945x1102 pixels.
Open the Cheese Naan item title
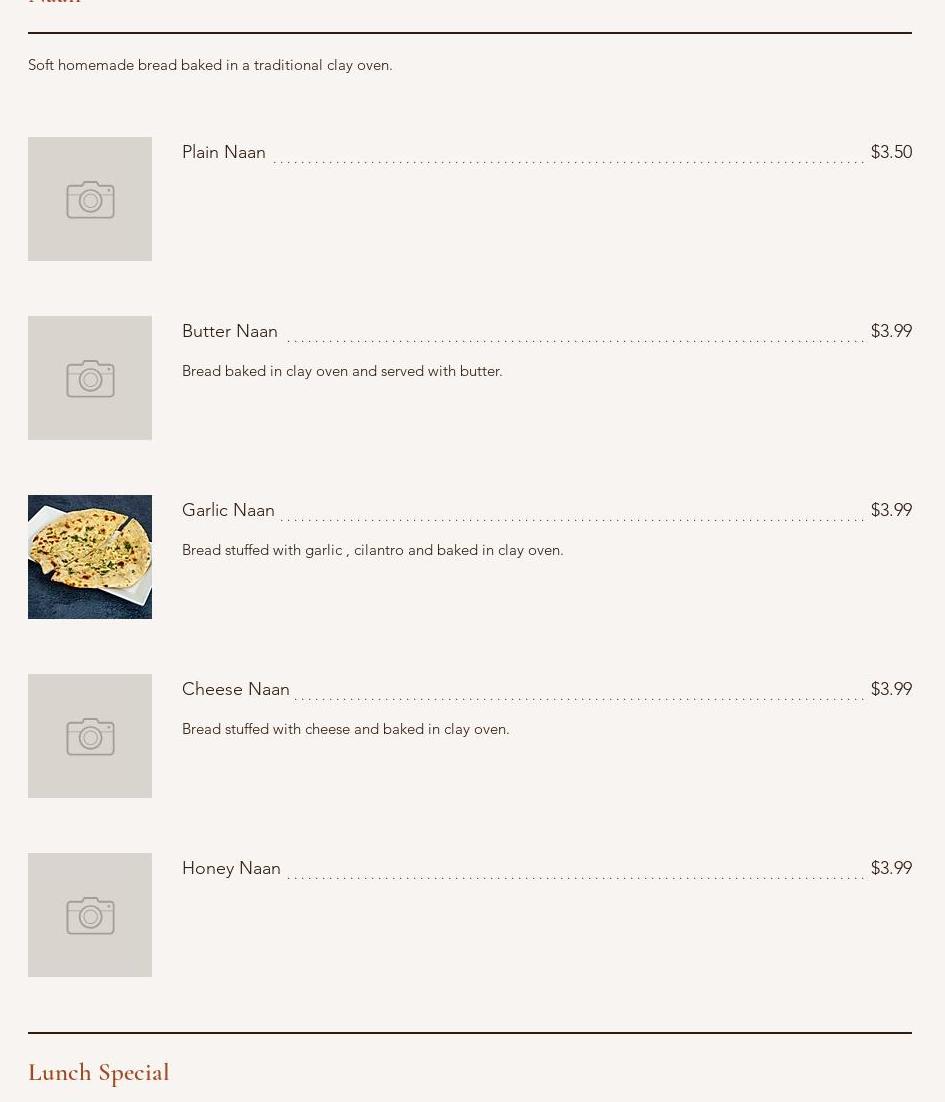coord(236,689)
